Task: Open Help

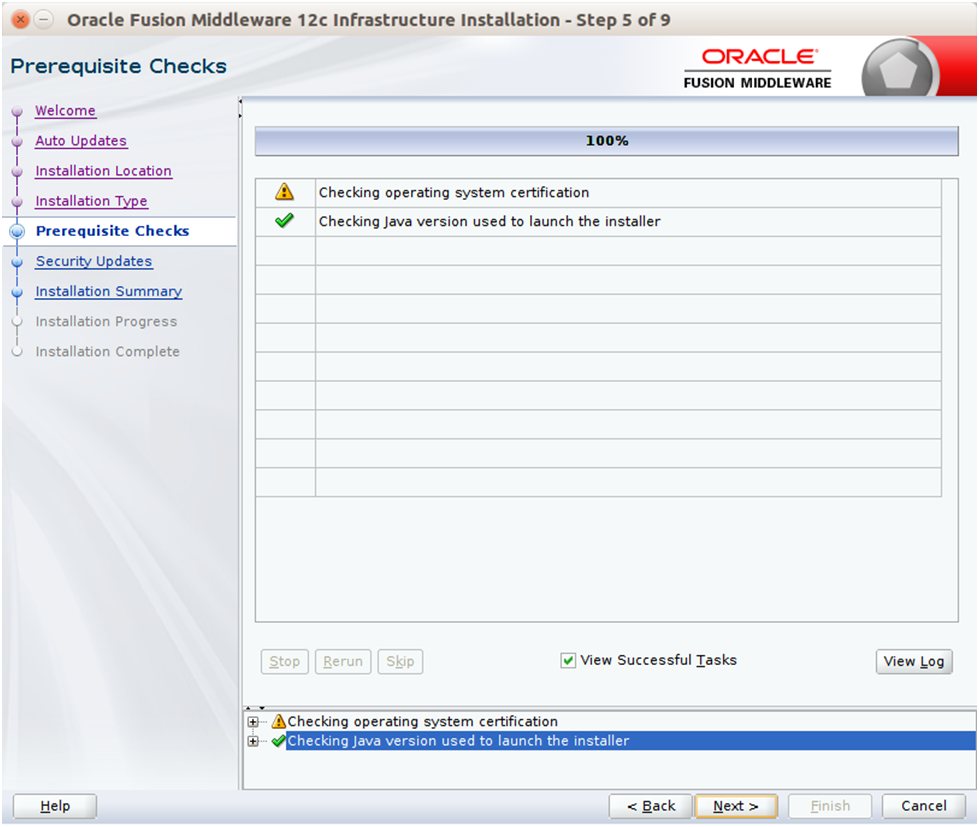Action: tap(55, 806)
